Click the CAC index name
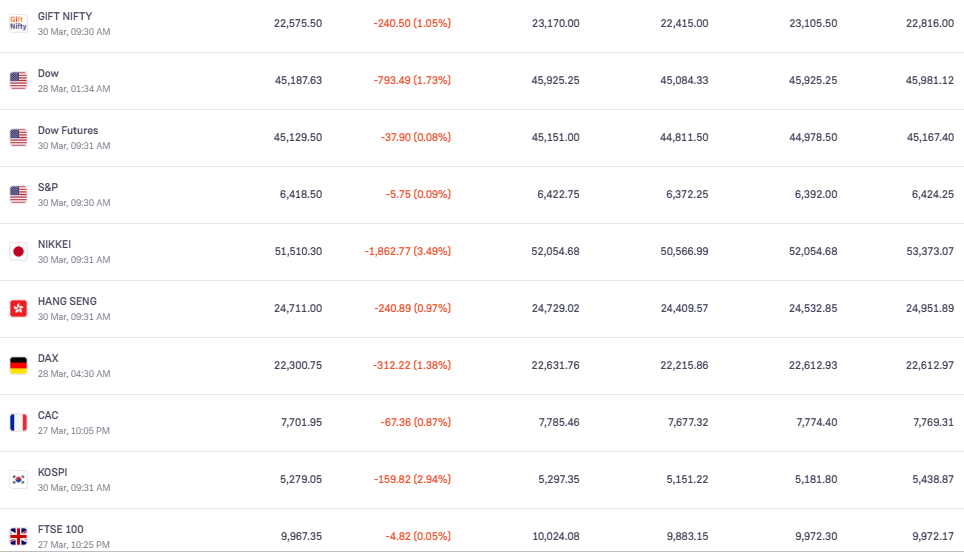Viewport: 964px width, 552px height. pos(48,415)
